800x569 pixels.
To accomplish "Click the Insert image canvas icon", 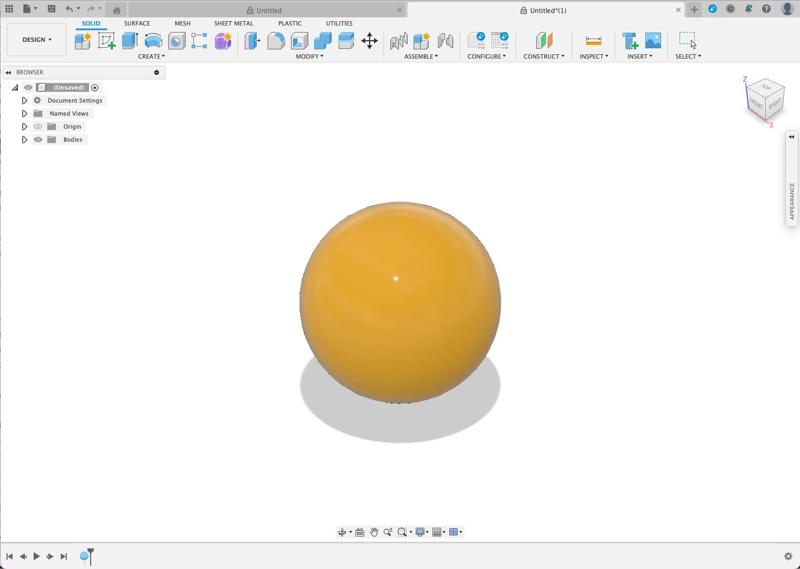I will pos(653,41).
